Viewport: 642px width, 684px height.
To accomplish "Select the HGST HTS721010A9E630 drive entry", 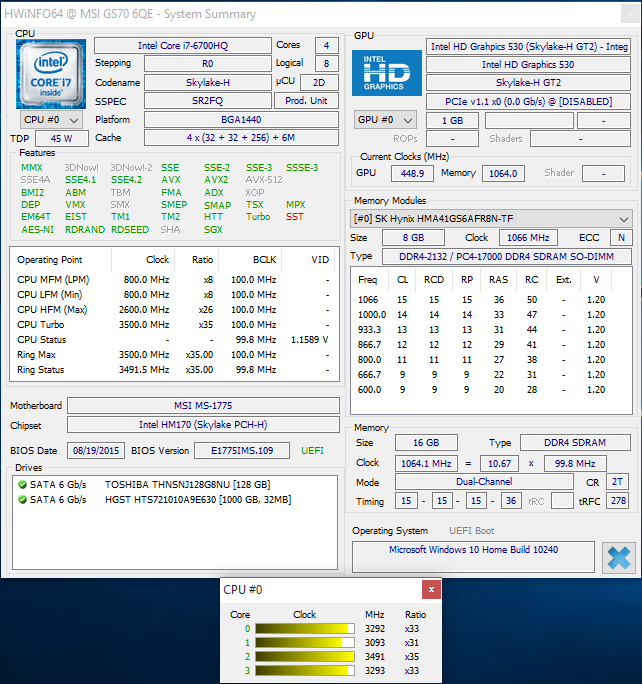I will [174, 499].
